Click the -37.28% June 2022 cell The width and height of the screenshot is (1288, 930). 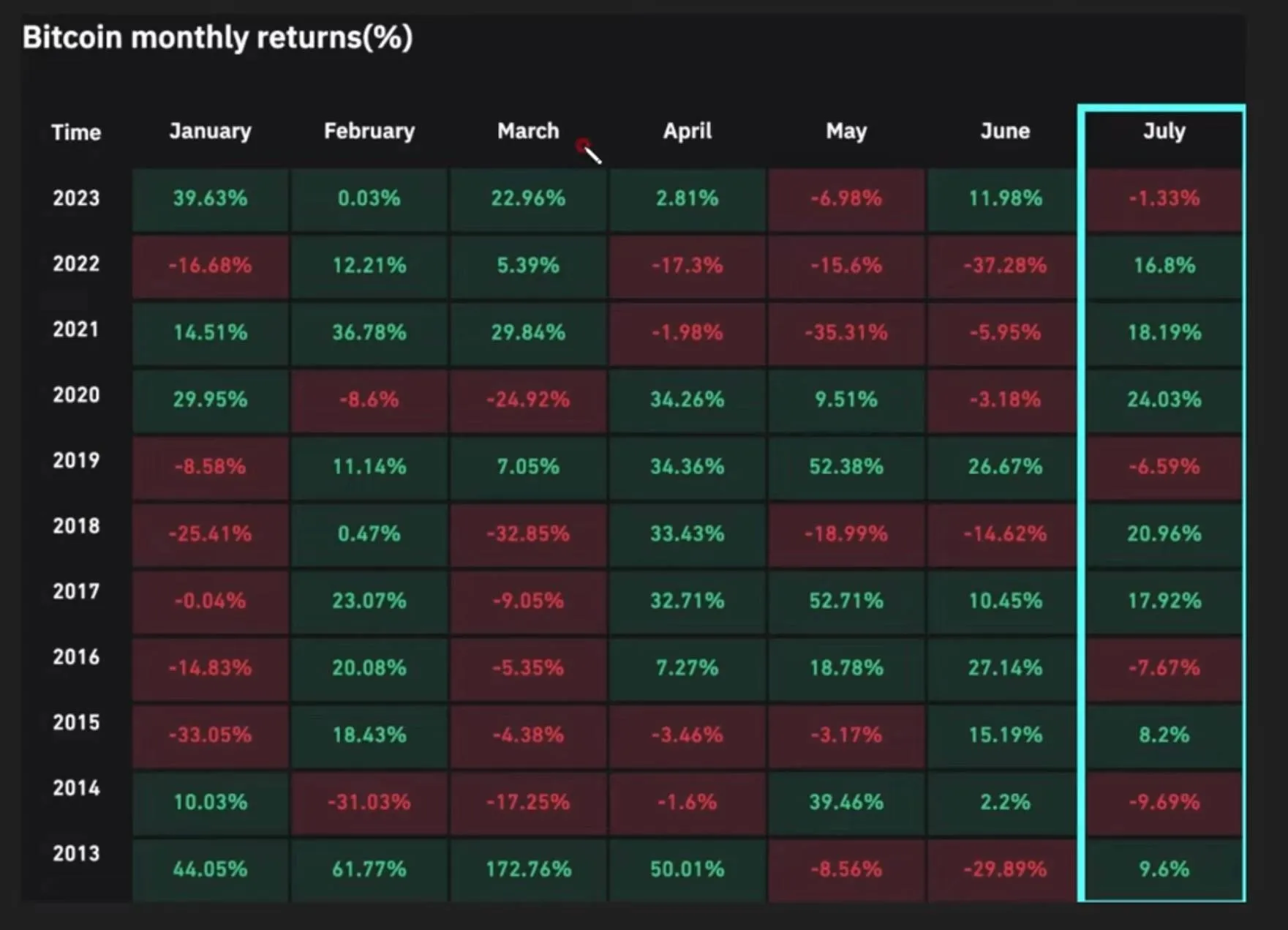1005,265
